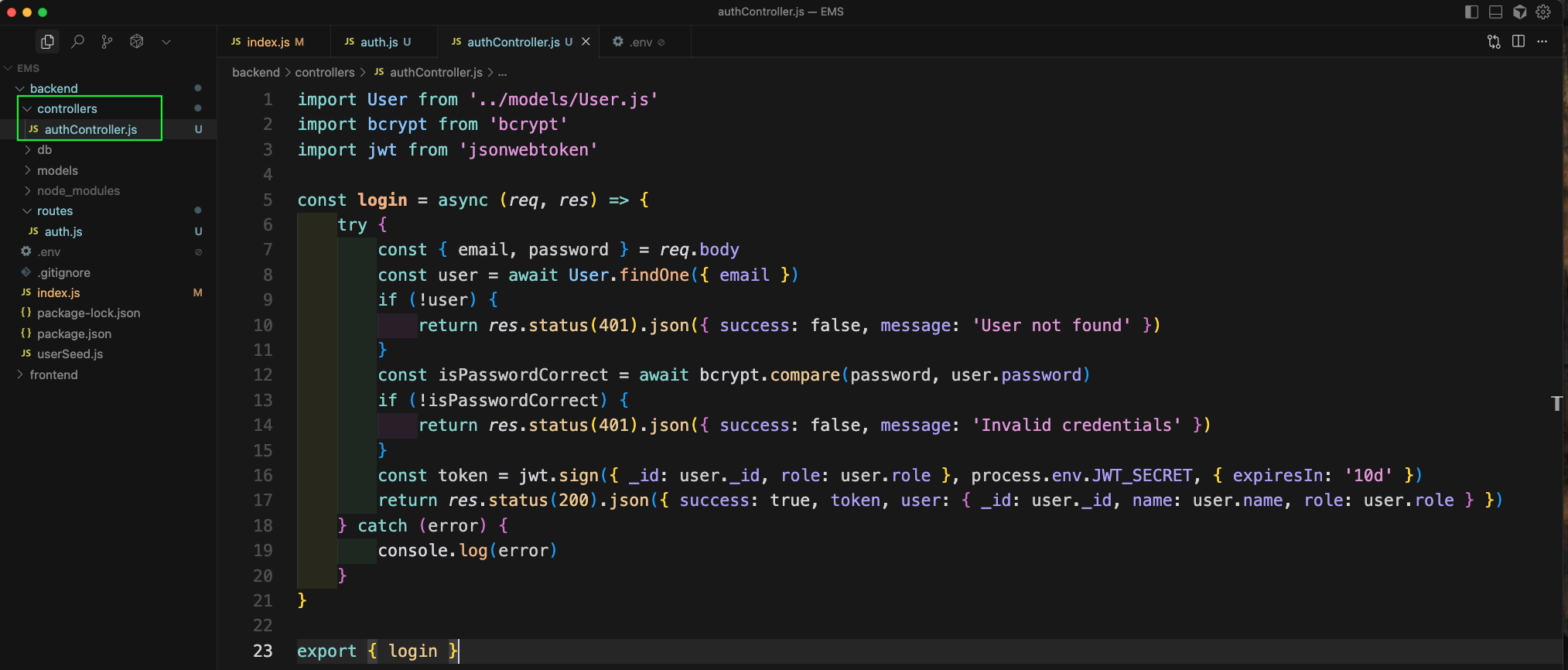The width and height of the screenshot is (1568, 670).
Task: Open the Search view magnifier icon
Action: pyautogui.click(x=77, y=42)
